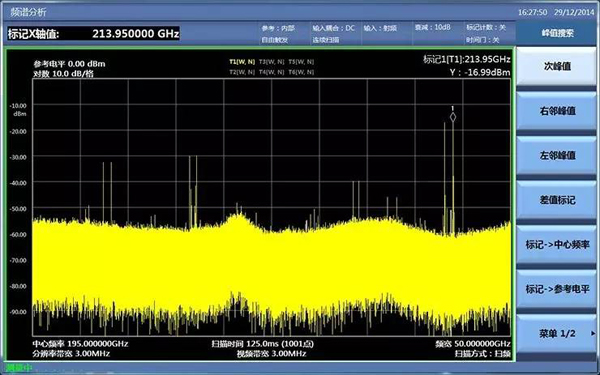Click the 次峰值 softkey
Image resolution: width=600 pixels, height=375 pixels.
(x=557, y=66)
